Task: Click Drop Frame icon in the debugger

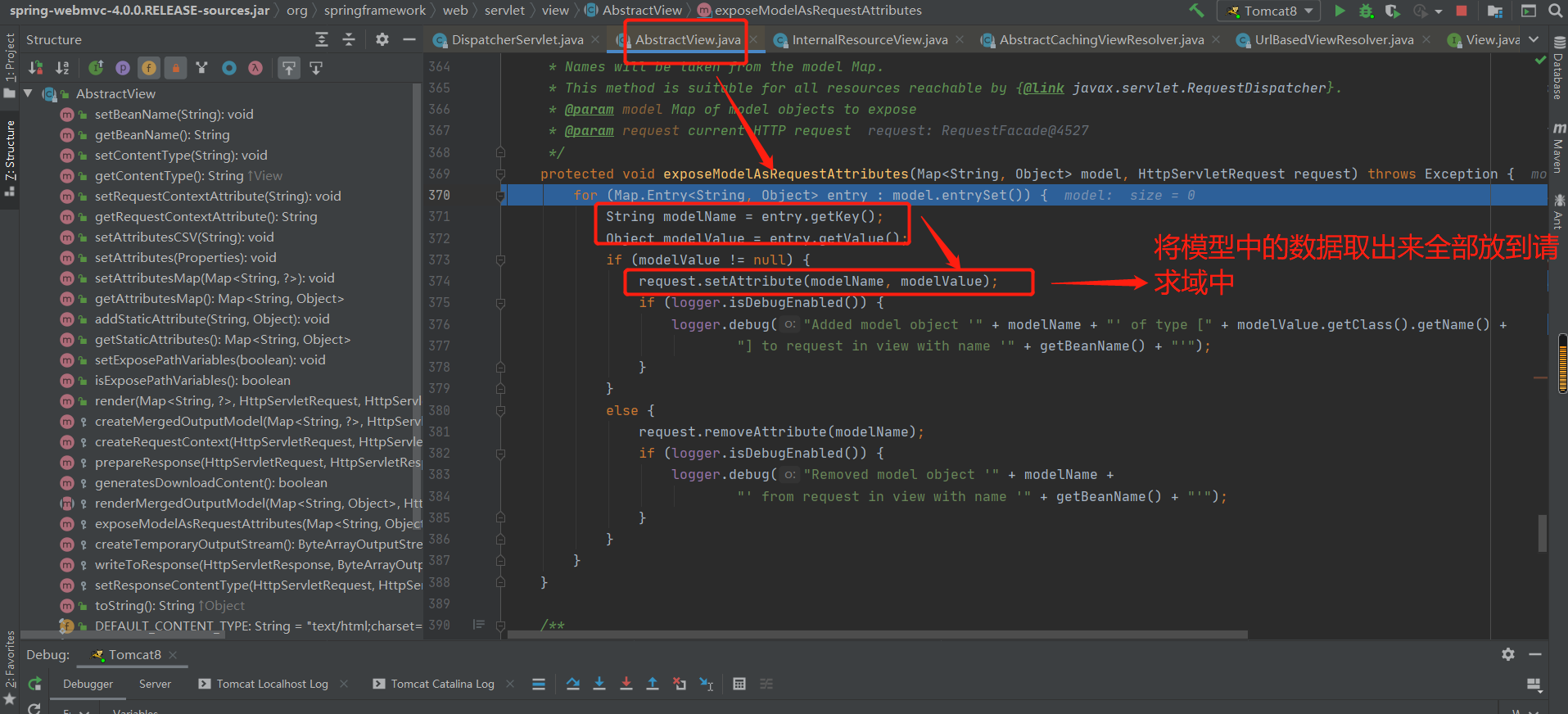Action: [680, 684]
